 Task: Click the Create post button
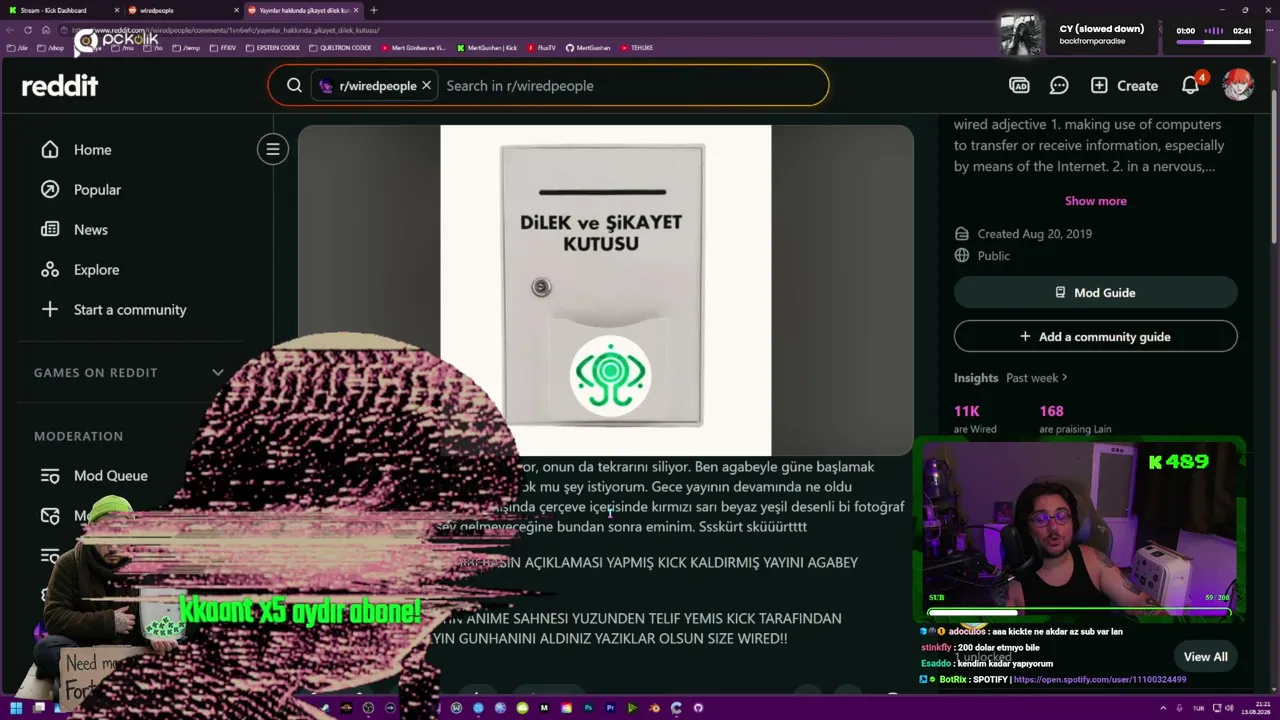pos(1124,86)
